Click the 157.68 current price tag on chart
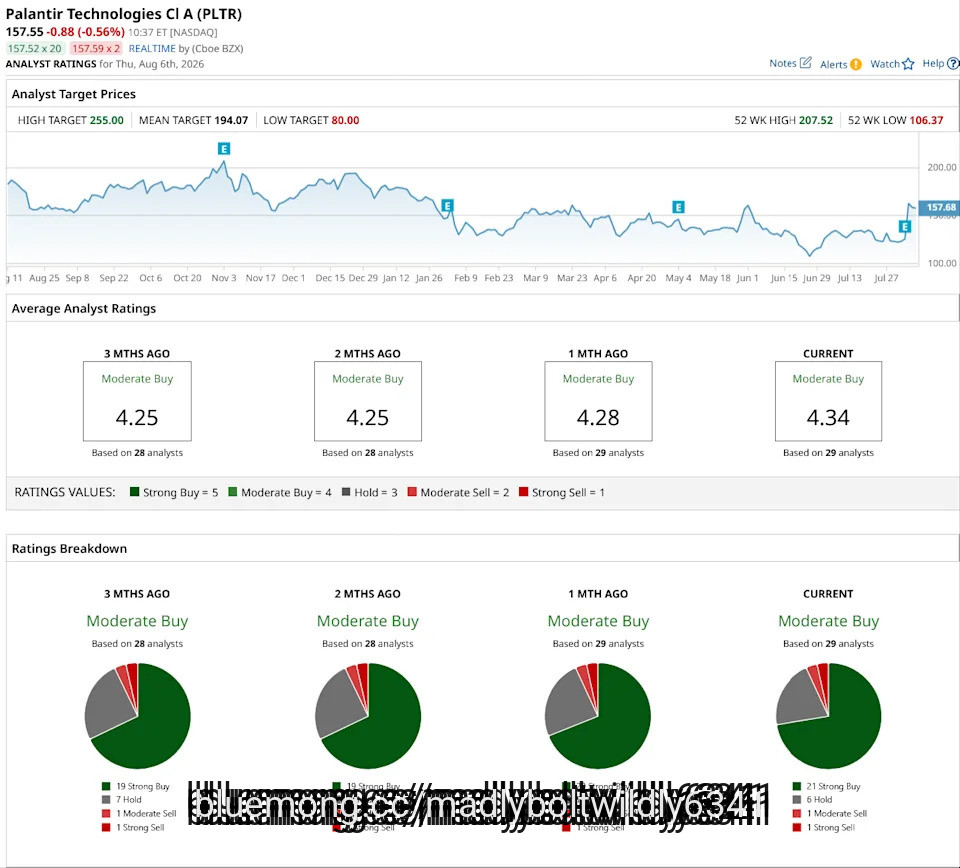This screenshot has width=960, height=868. click(x=939, y=208)
